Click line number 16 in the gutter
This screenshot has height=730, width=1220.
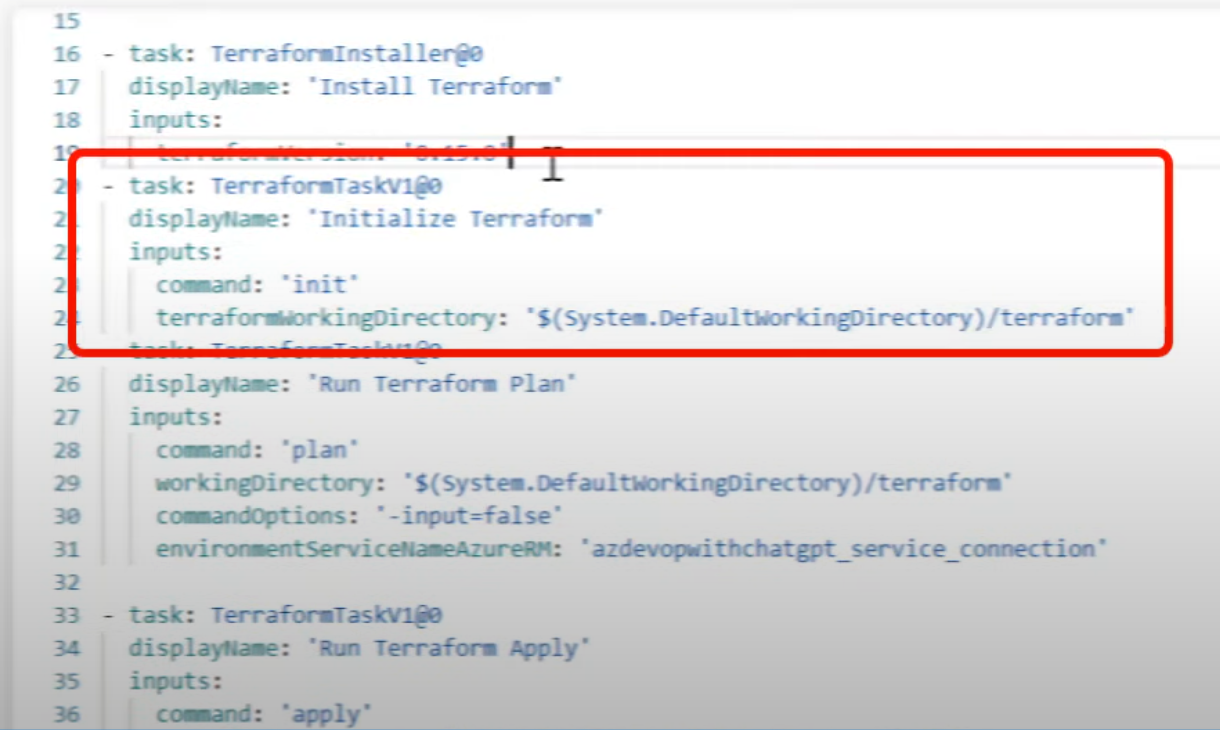[x=66, y=54]
